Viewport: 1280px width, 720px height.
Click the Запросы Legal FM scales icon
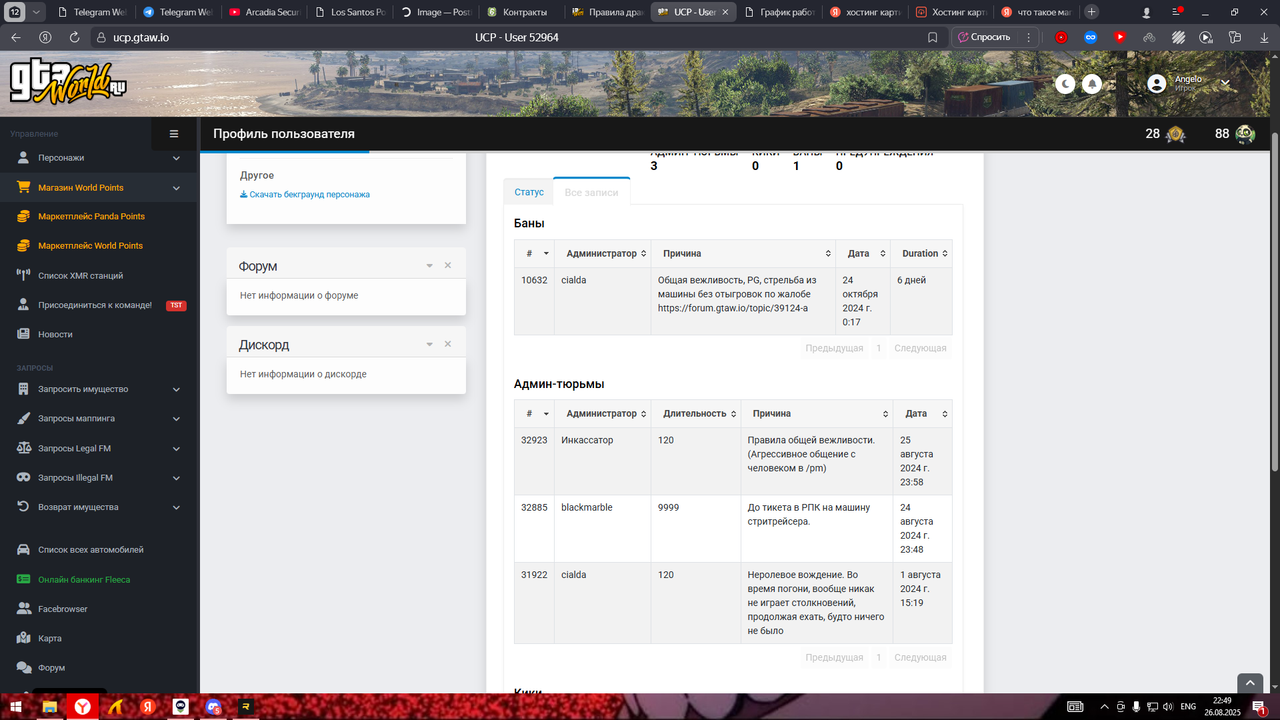pos(23,448)
